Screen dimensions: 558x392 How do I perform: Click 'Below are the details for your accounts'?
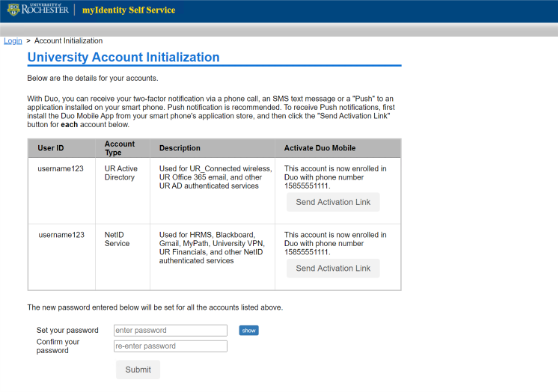tap(93, 78)
